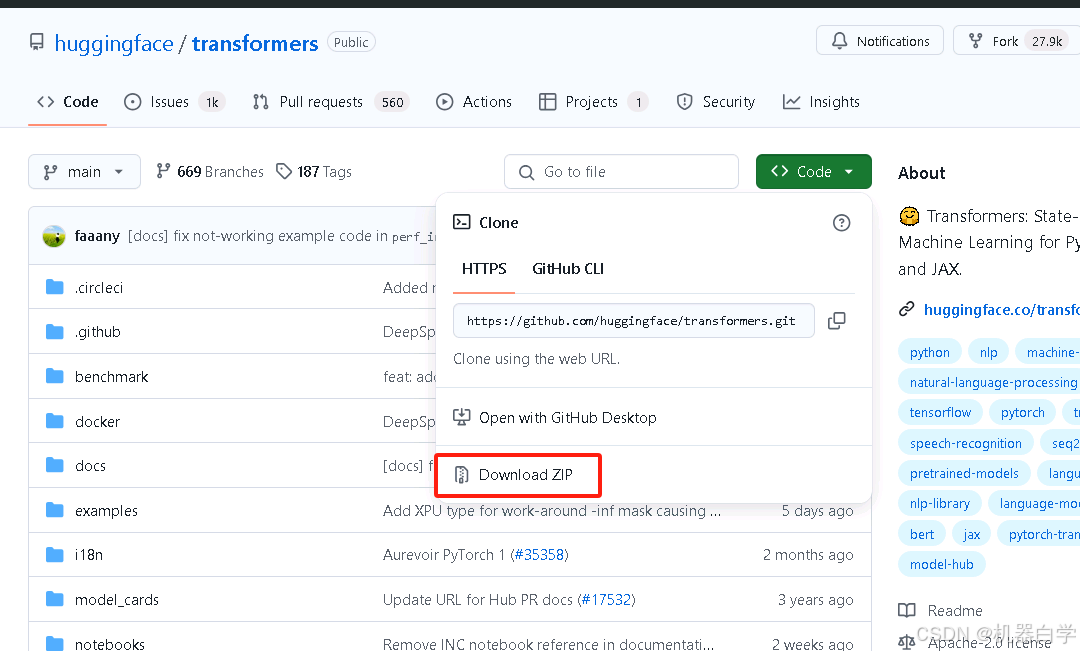
Task: Click the .circleci folder icon
Action: point(54,287)
